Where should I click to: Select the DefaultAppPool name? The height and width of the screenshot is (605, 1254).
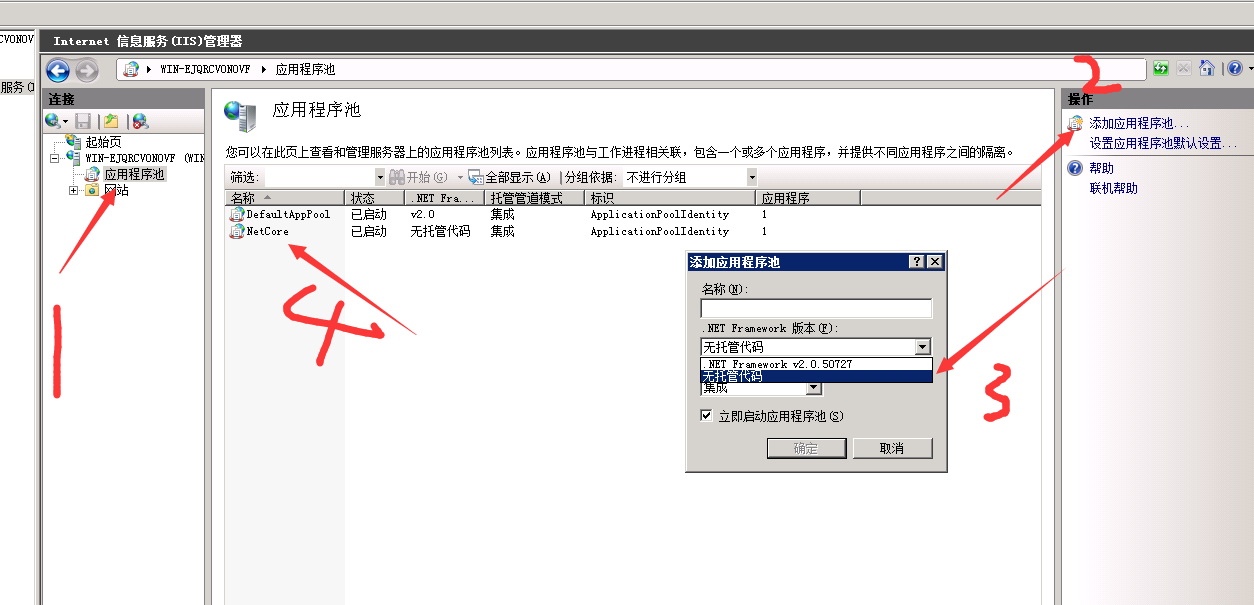coord(288,214)
